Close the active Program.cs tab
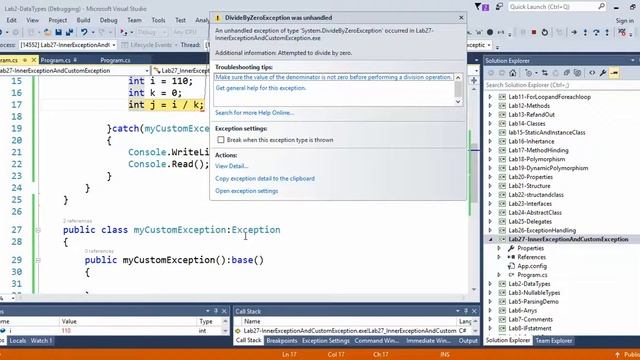The image size is (640, 360). 33,60
